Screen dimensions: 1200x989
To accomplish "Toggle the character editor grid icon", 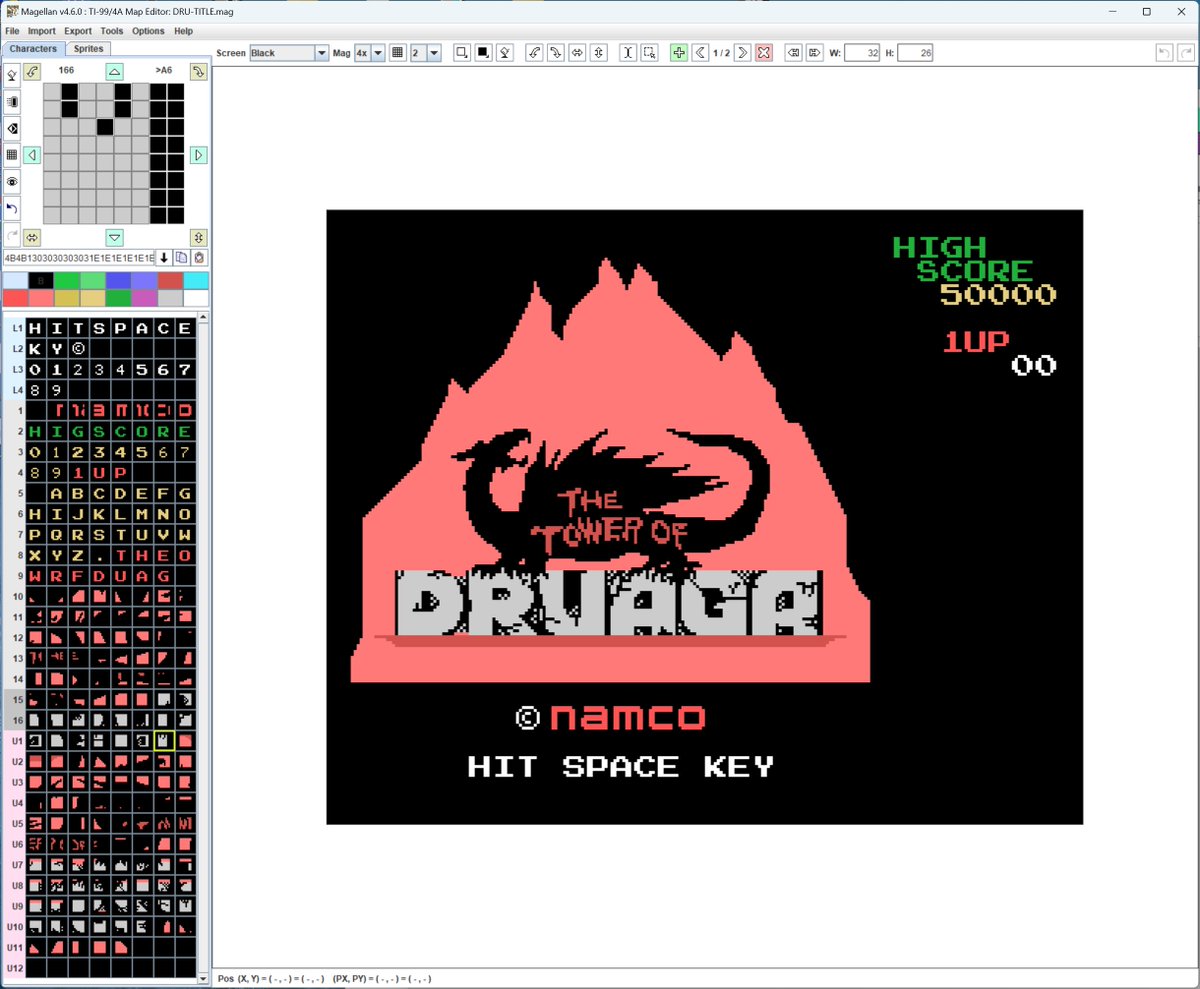I will 12,155.
